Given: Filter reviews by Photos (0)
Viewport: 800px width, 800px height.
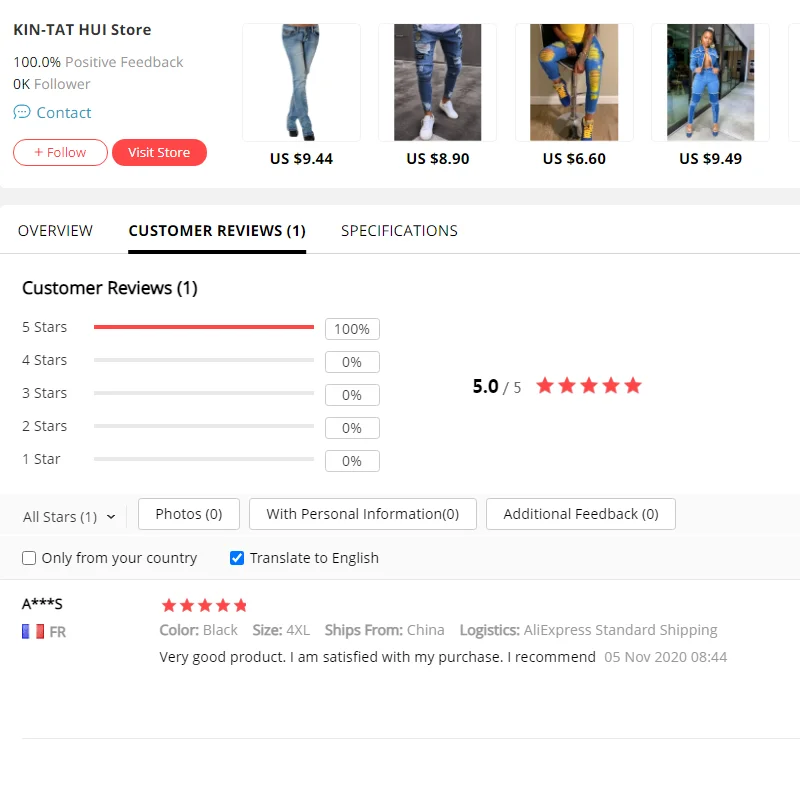Looking at the screenshot, I should click(x=189, y=514).
